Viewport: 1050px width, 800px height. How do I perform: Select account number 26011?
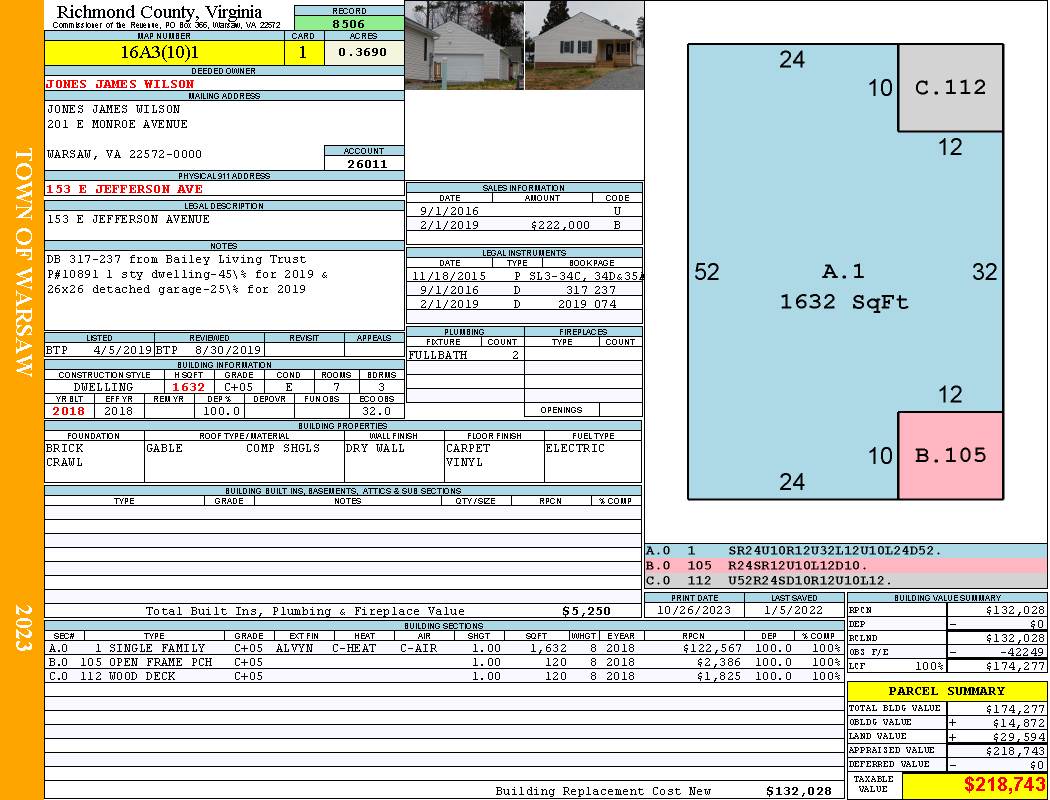coord(367,163)
